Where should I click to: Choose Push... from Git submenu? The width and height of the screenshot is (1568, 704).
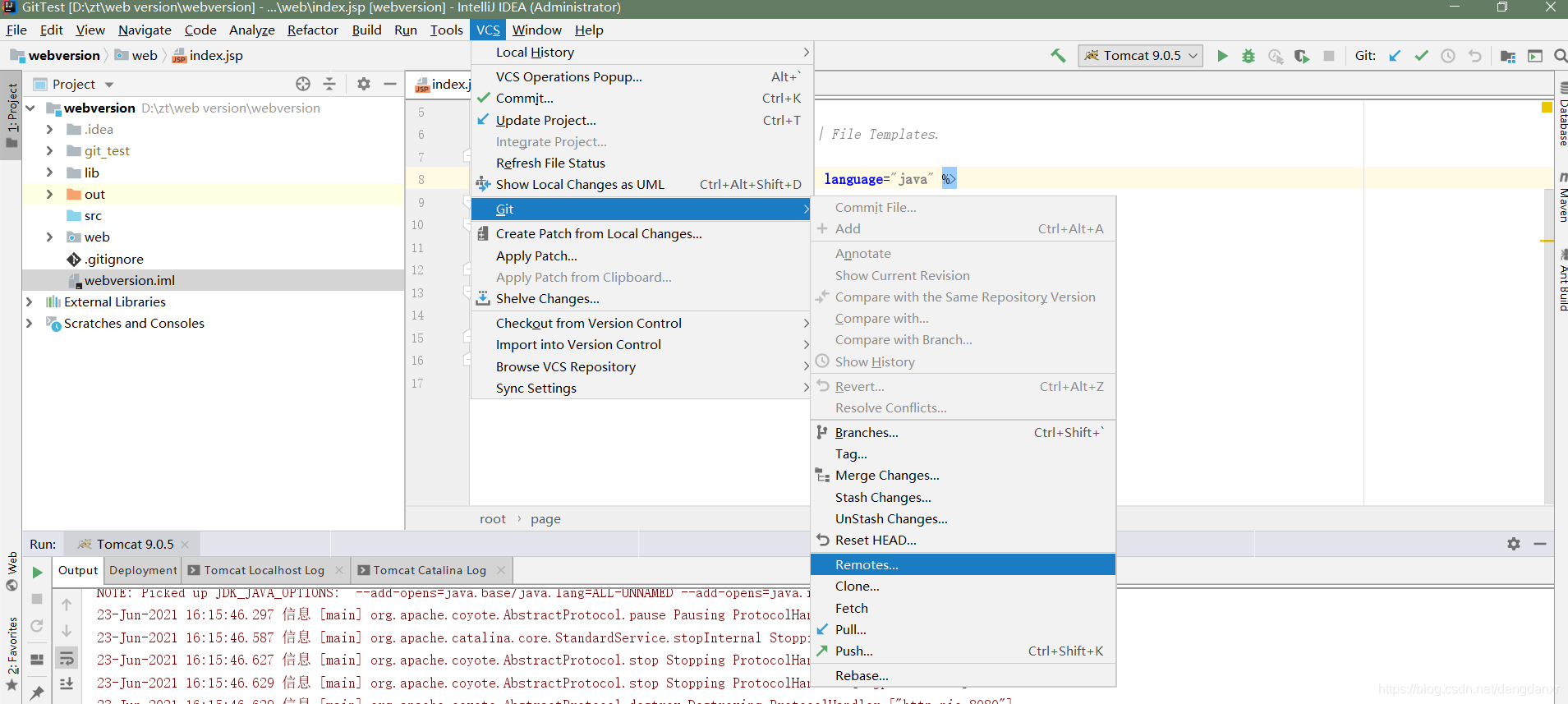point(963,651)
